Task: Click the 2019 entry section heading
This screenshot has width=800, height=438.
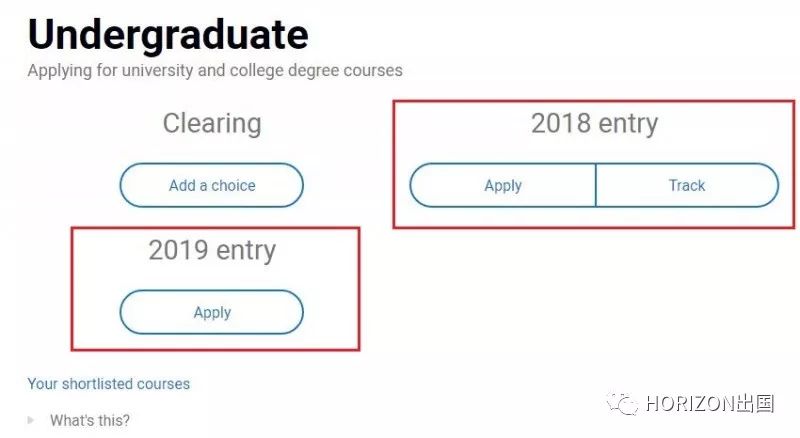Action: [x=212, y=250]
